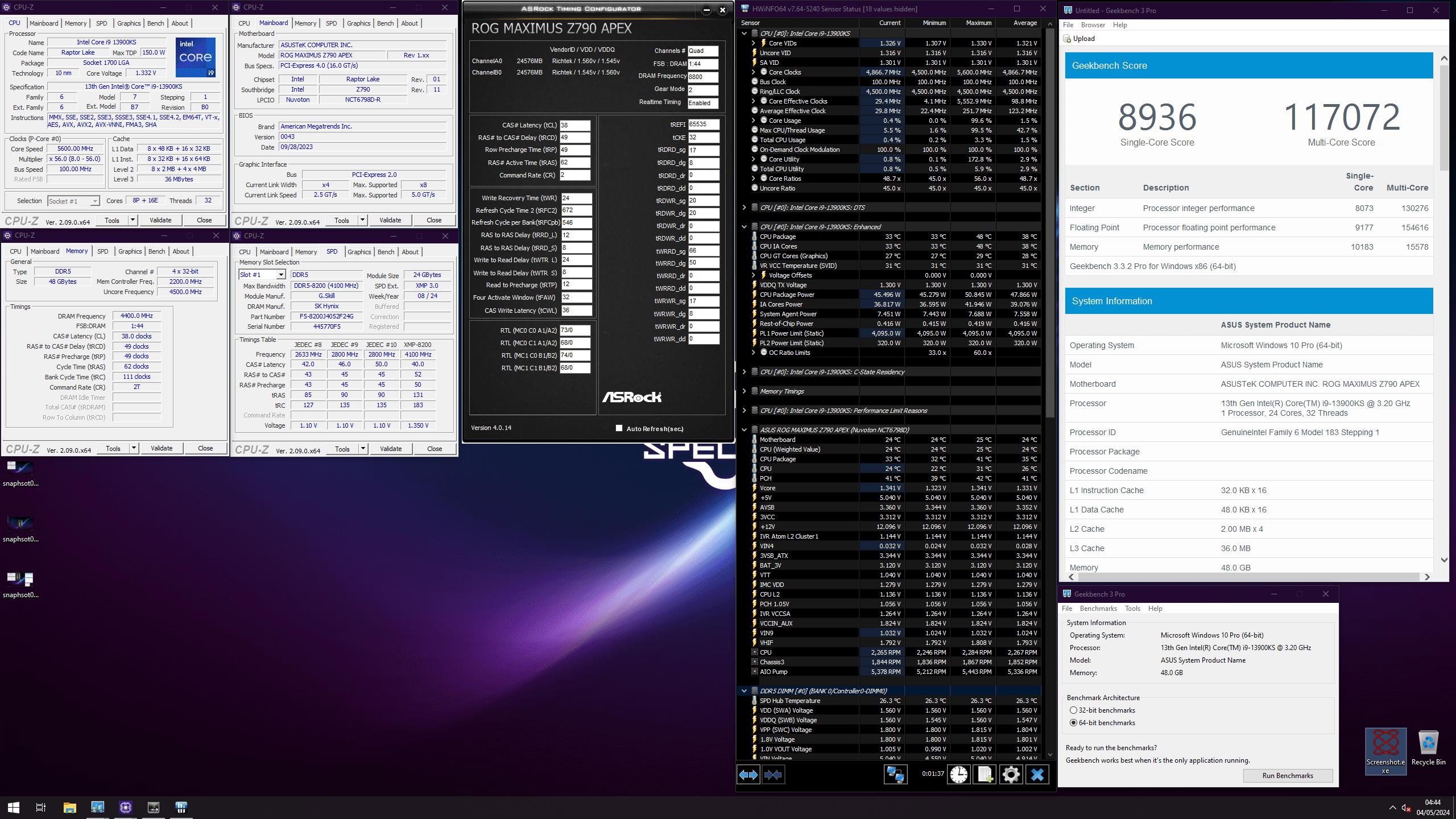Minimize the ASRock Timing Configurator window
The image size is (1456, 819).
point(706,10)
